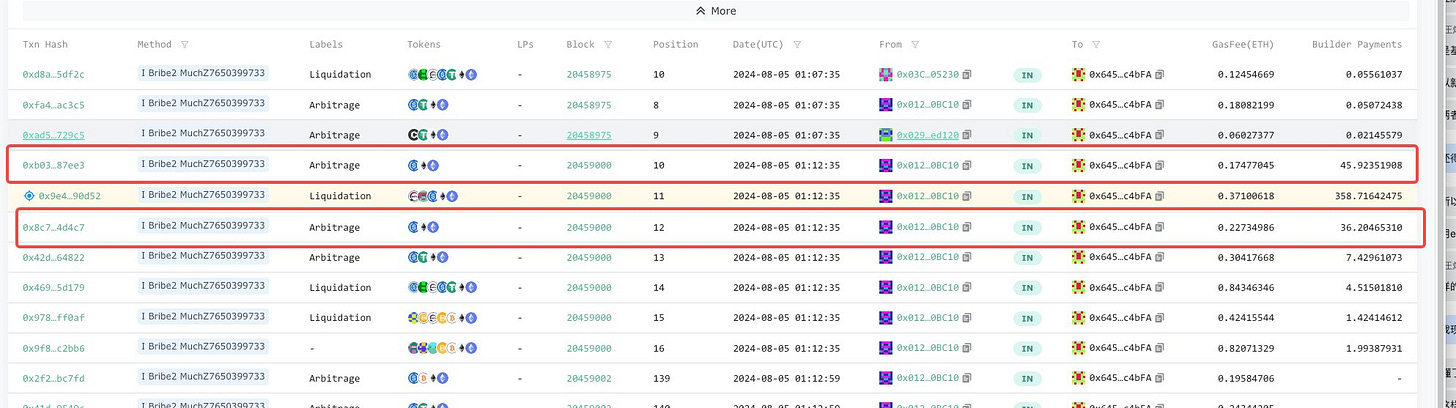Open the To column filter
Image resolution: width=1456 pixels, height=408 pixels.
click(x=1095, y=45)
